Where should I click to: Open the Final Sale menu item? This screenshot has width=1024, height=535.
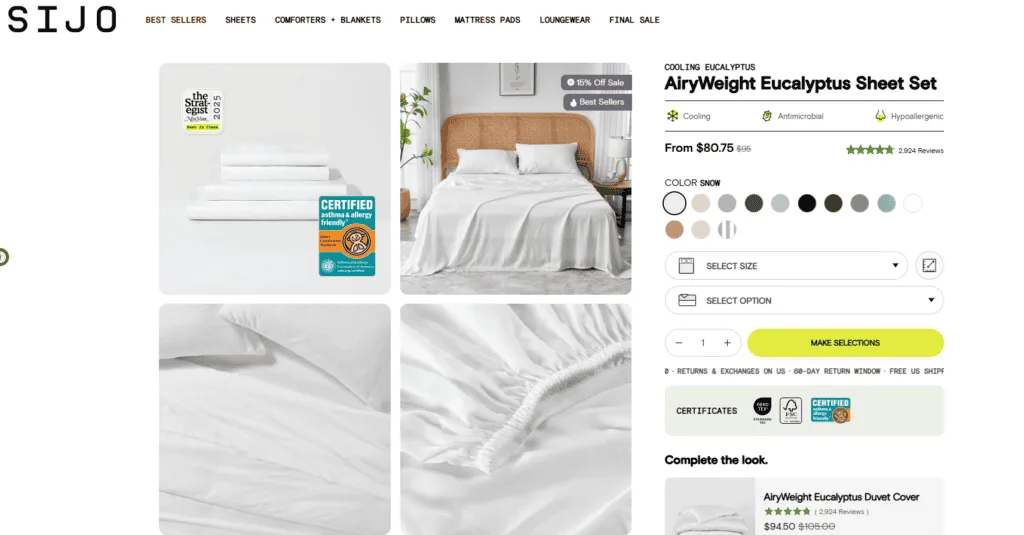pos(634,20)
